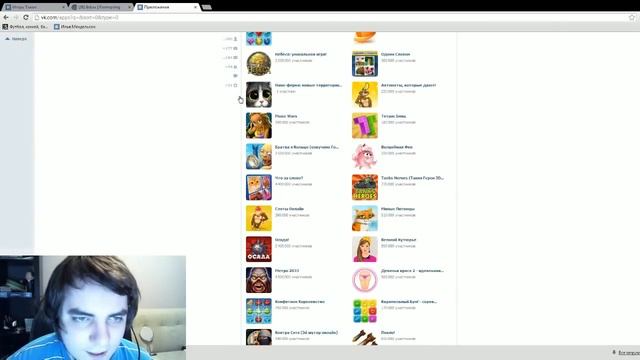Focus the vk.com address bar
This screenshot has width=640, height=360.
(x=331, y=18)
